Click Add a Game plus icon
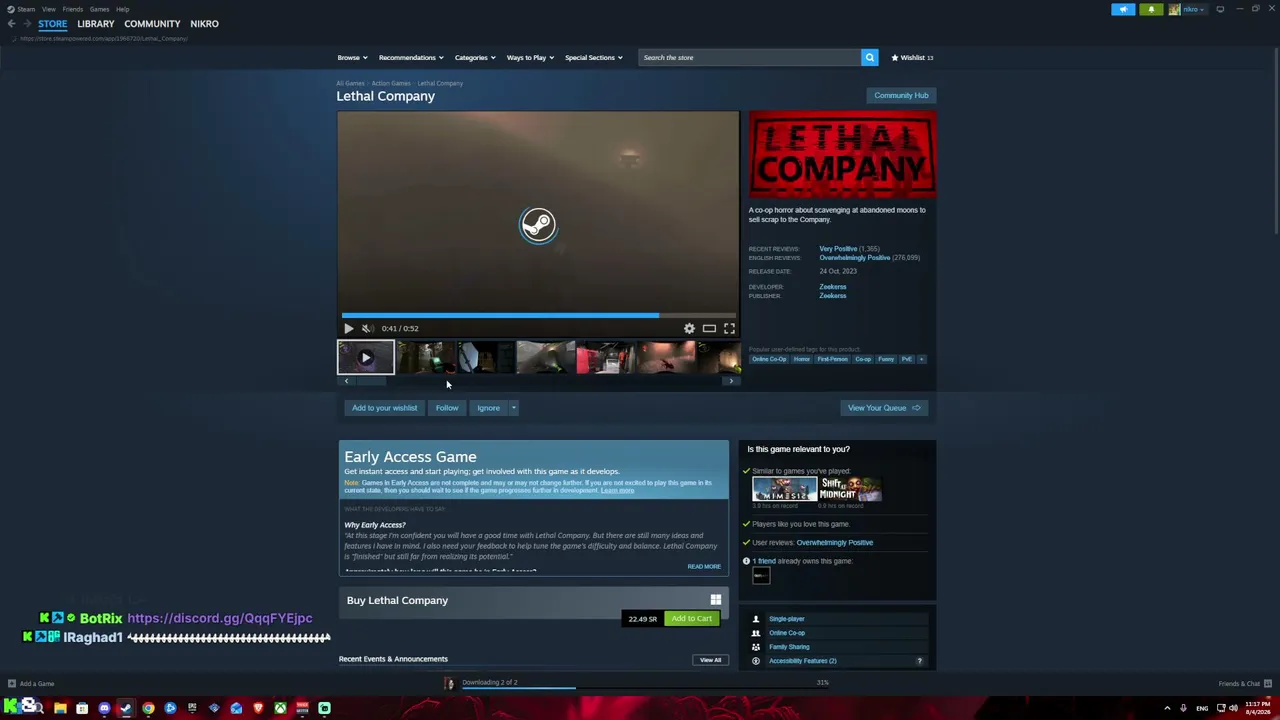This screenshot has width=1280, height=720. pos(11,684)
